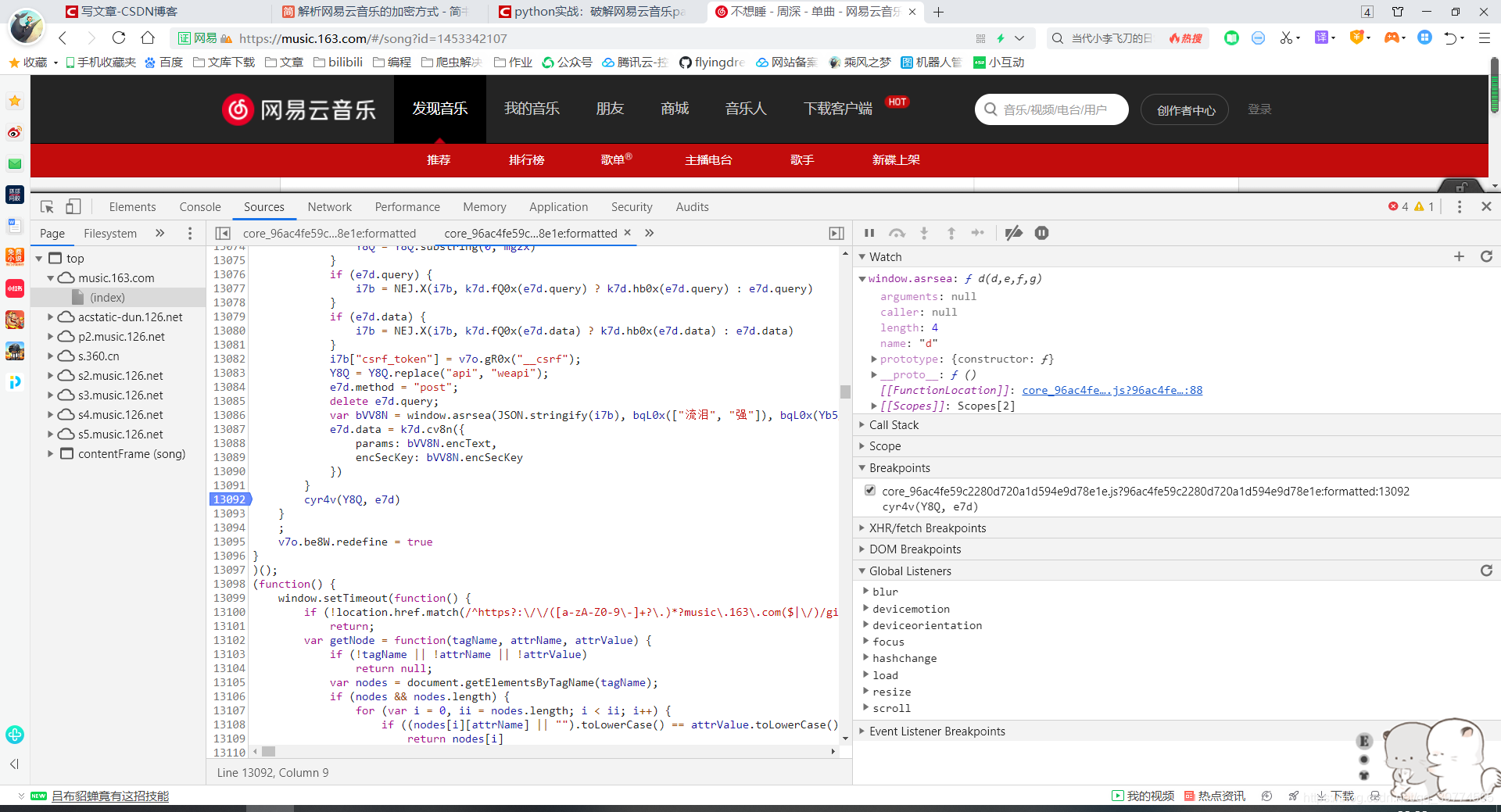
Task: Show more navigator tabs chevron
Action: point(160,233)
